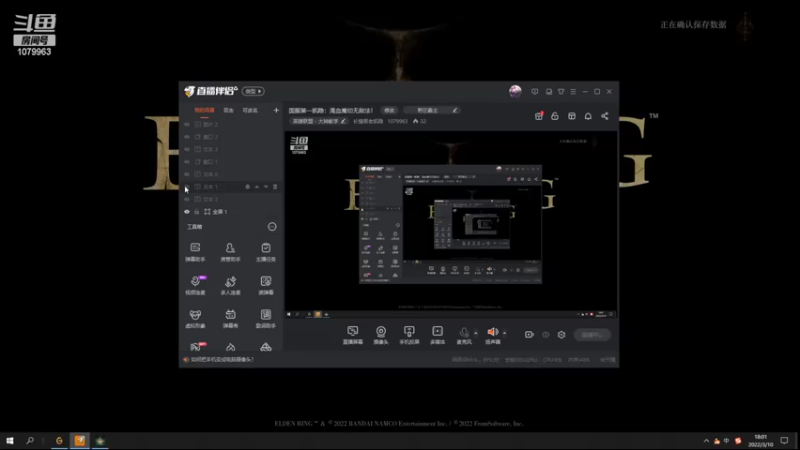This screenshot has width=800, height=450.
Task: Start 视频连麦 from the toolbox
Action: click(x=195, y=285)
